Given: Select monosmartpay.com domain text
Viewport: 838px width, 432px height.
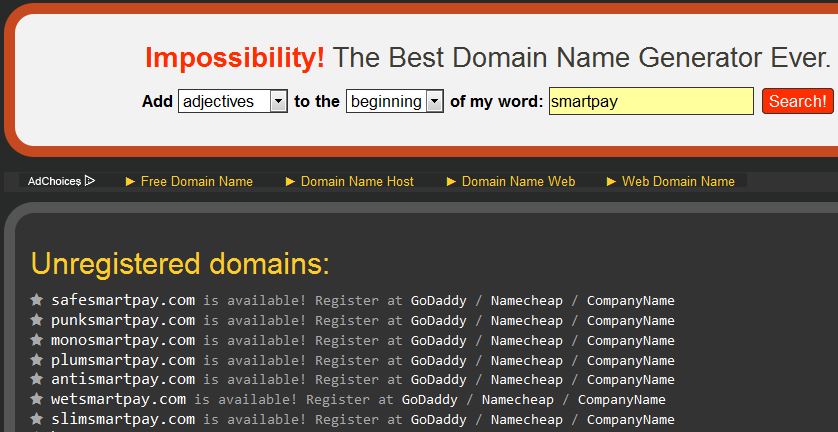Looking at the screenshot, I should click(x=123, y=340).
